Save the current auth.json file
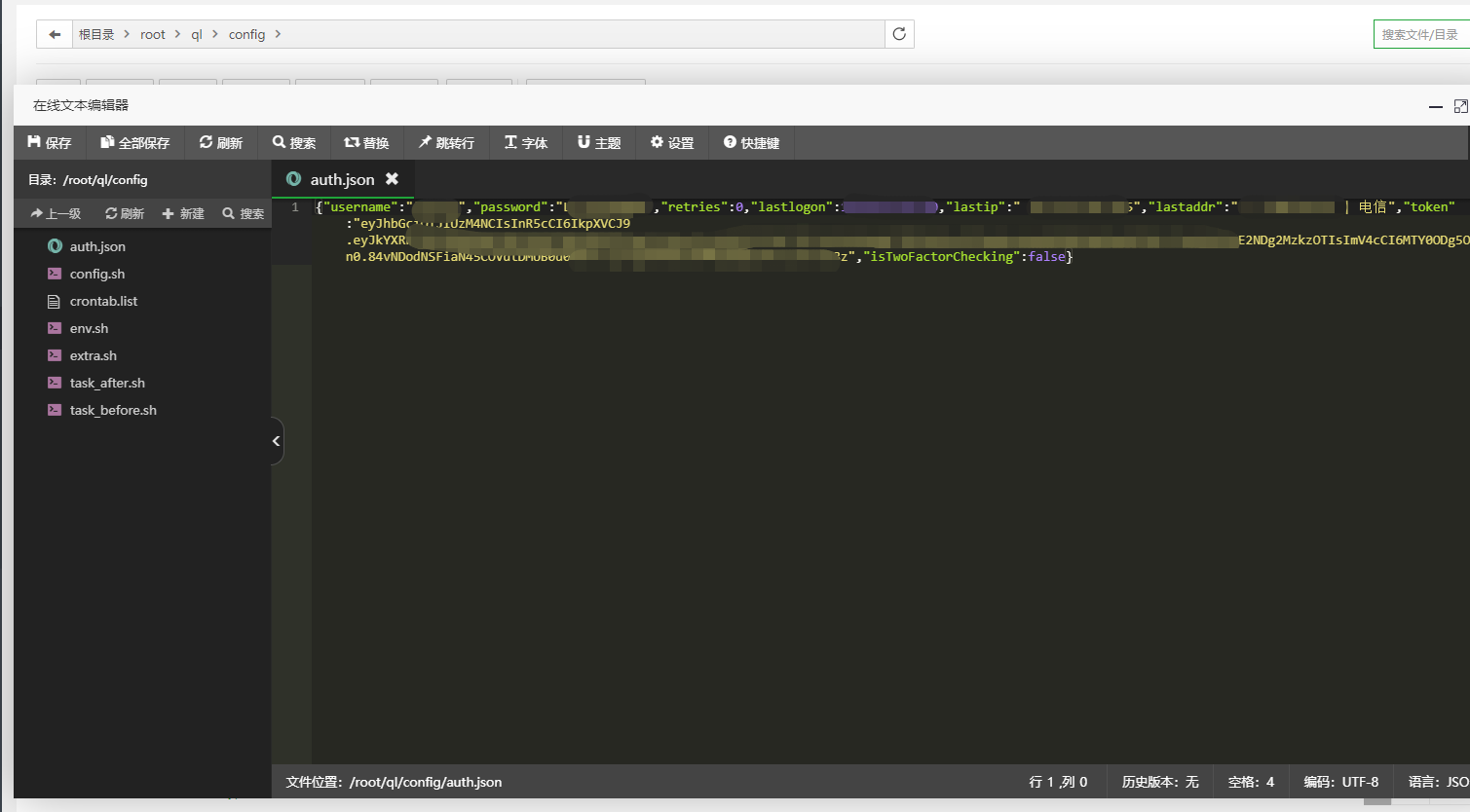 50,142
